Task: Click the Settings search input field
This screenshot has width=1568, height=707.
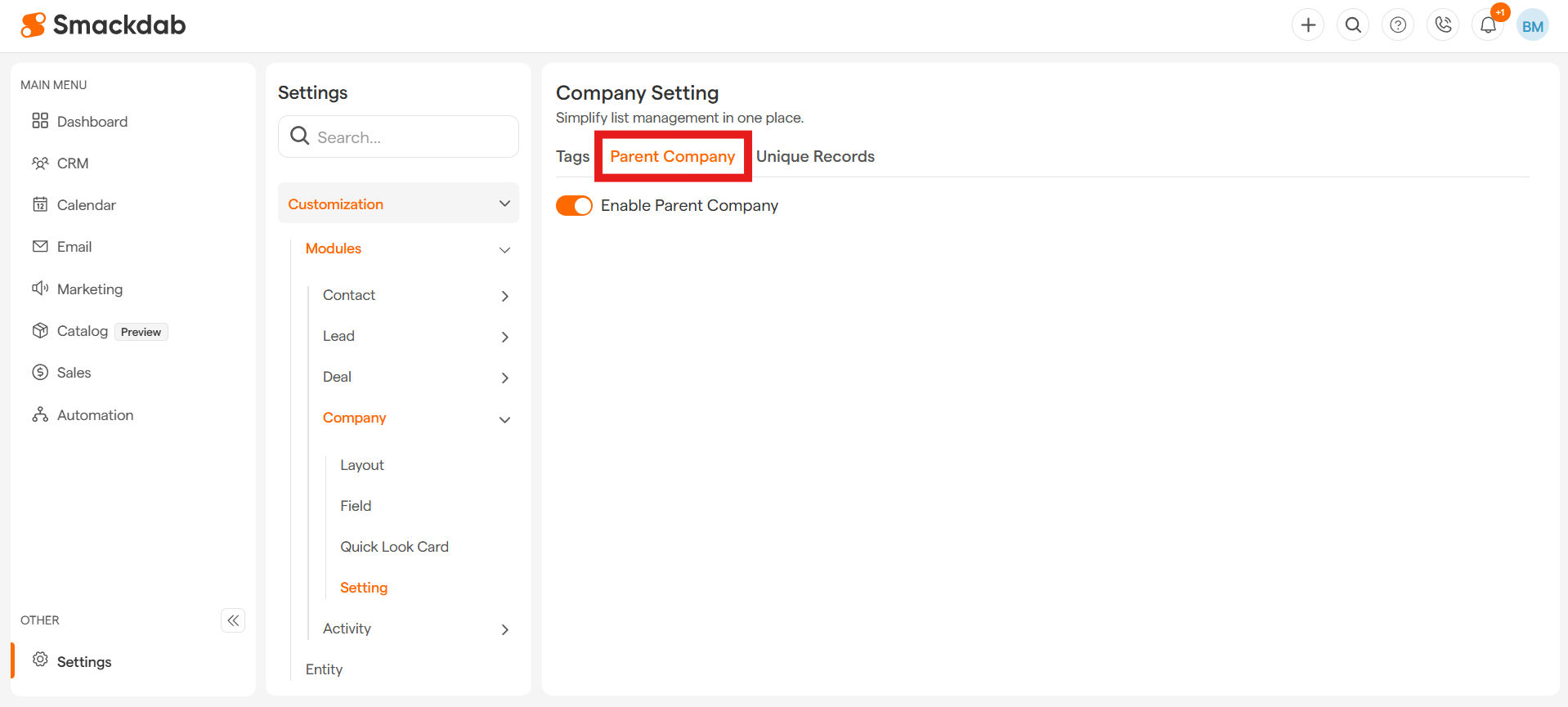Action: (409, 137)
